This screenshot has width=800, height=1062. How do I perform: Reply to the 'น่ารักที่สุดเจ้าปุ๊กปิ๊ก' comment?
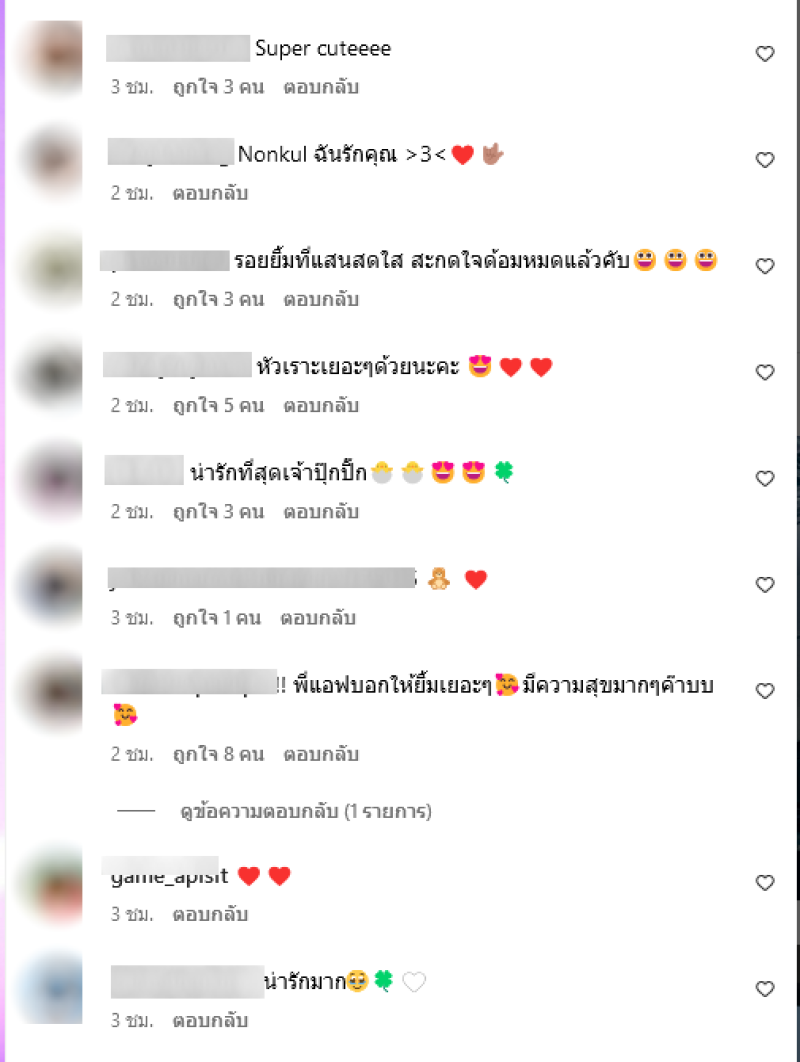click(321, 512)
